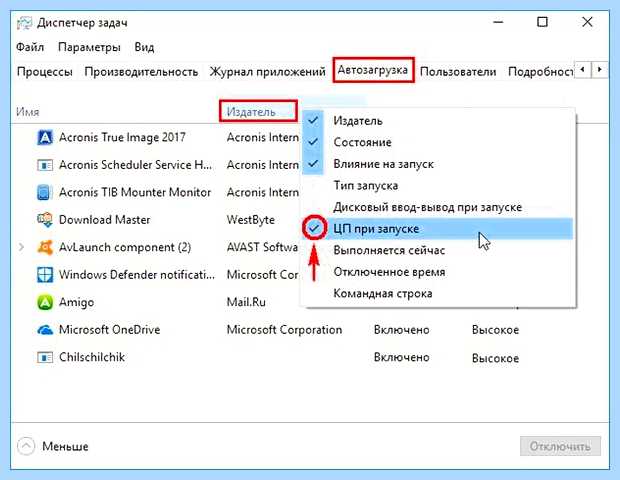Open the Параметры menu
The image size is (620, 480).
coord(89,47)
